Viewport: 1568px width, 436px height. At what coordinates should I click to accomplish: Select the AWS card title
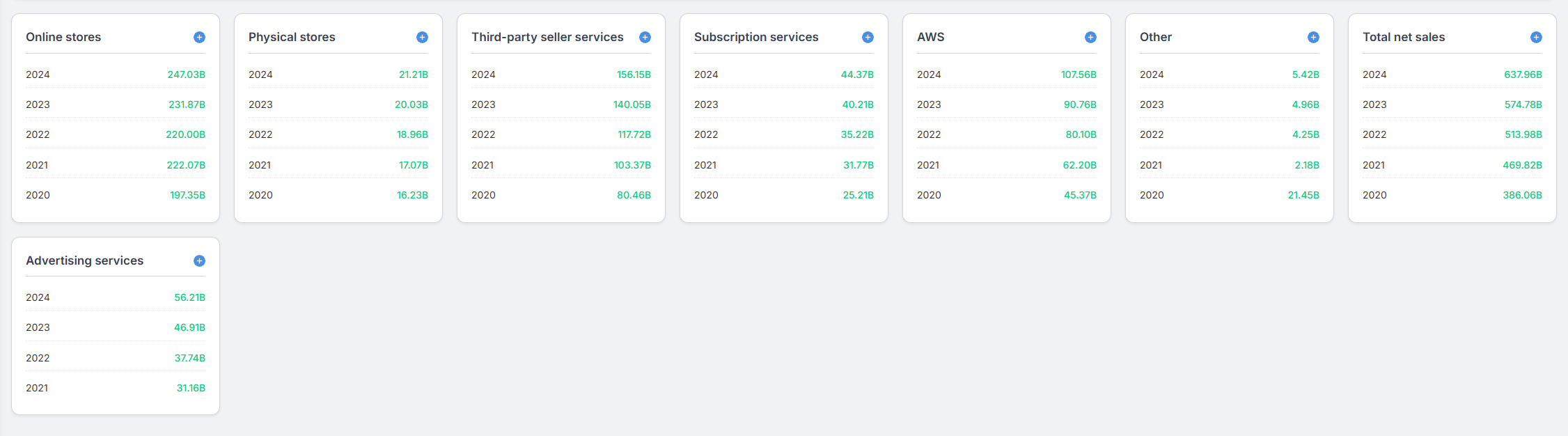[x=931, y=37]
